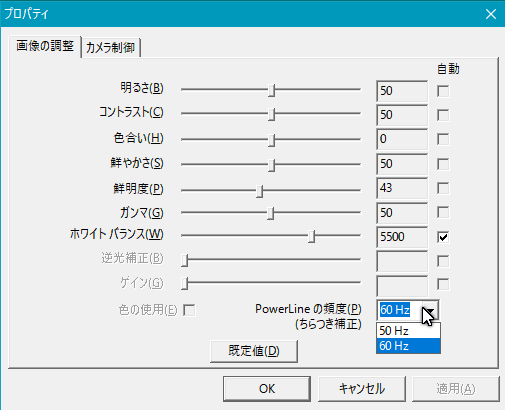Screen dimensions: 505x410
Task: Click the 既定値(D) defaults button
Action: click(254, 351)
